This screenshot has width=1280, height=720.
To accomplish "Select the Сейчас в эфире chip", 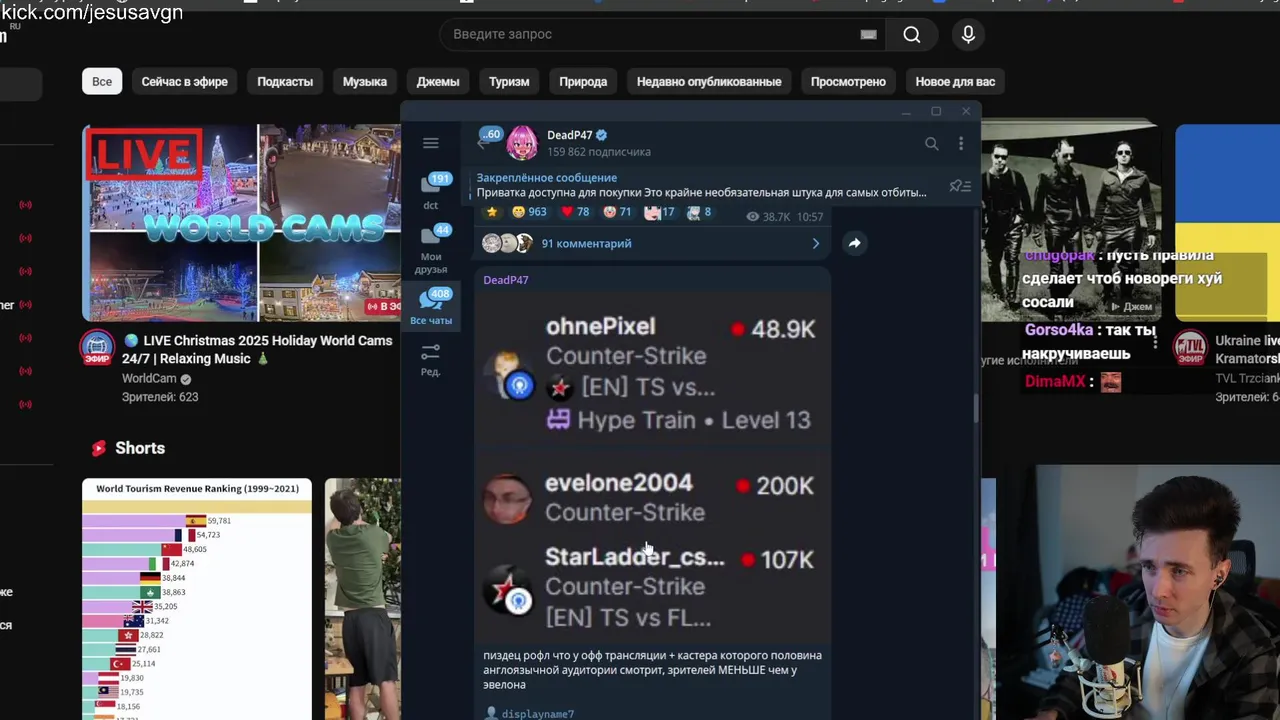I will (185, 81).
